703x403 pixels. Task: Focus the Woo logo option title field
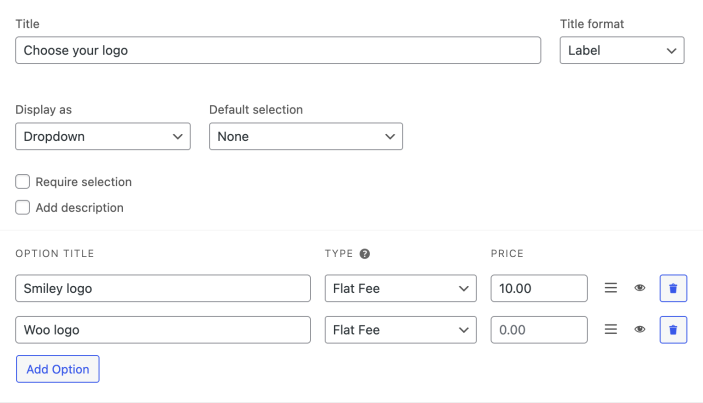[163, 330]
